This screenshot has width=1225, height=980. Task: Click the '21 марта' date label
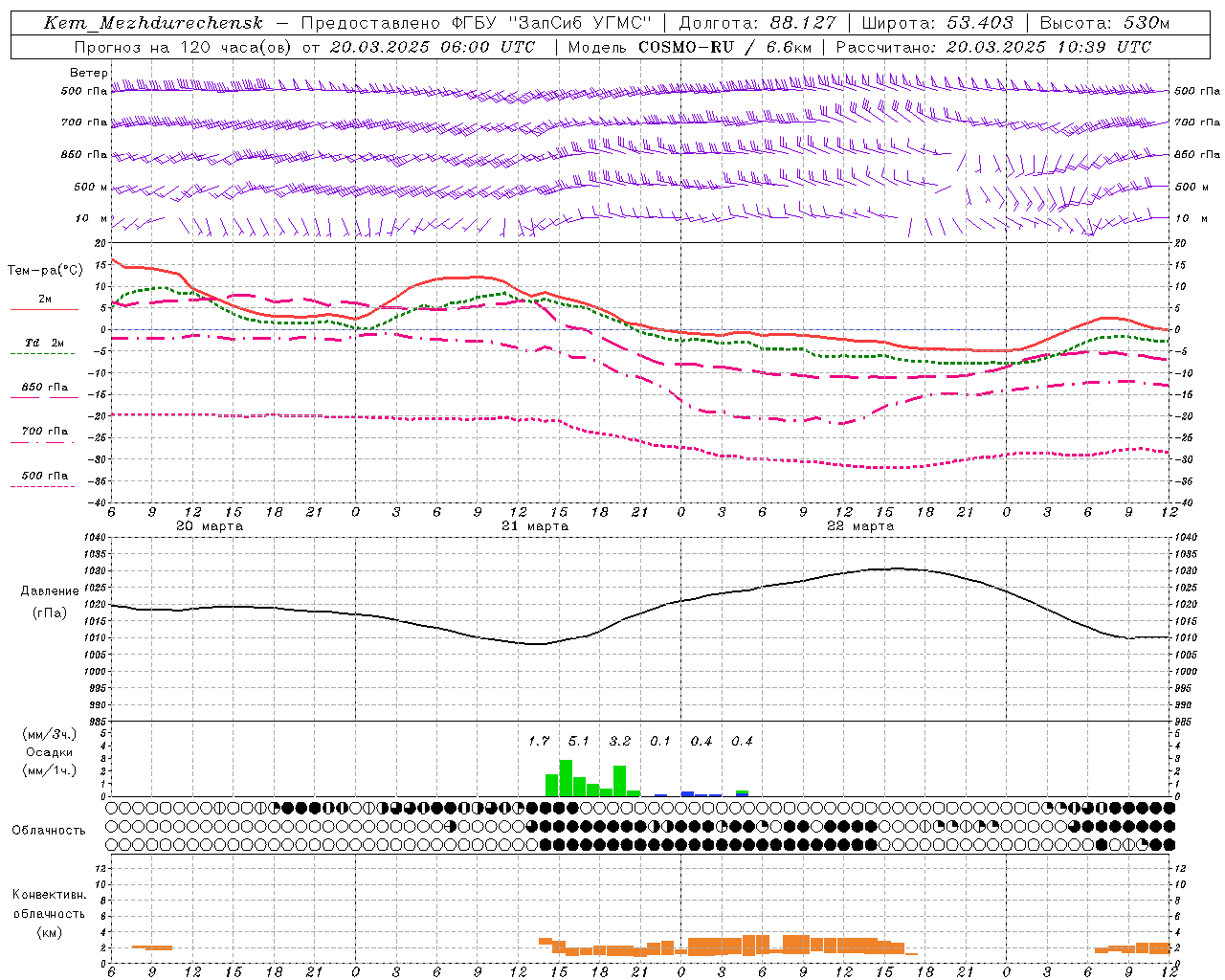point(535,526)
